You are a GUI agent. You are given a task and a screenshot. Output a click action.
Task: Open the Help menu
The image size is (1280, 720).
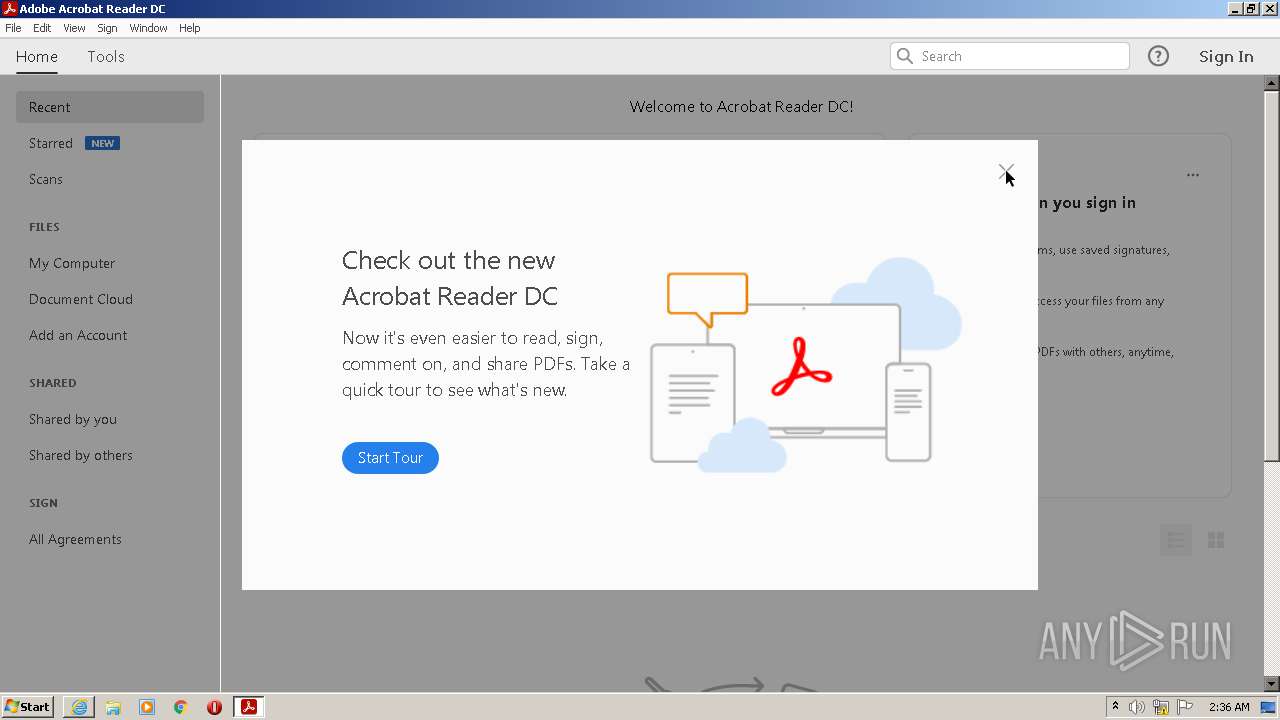190,28
